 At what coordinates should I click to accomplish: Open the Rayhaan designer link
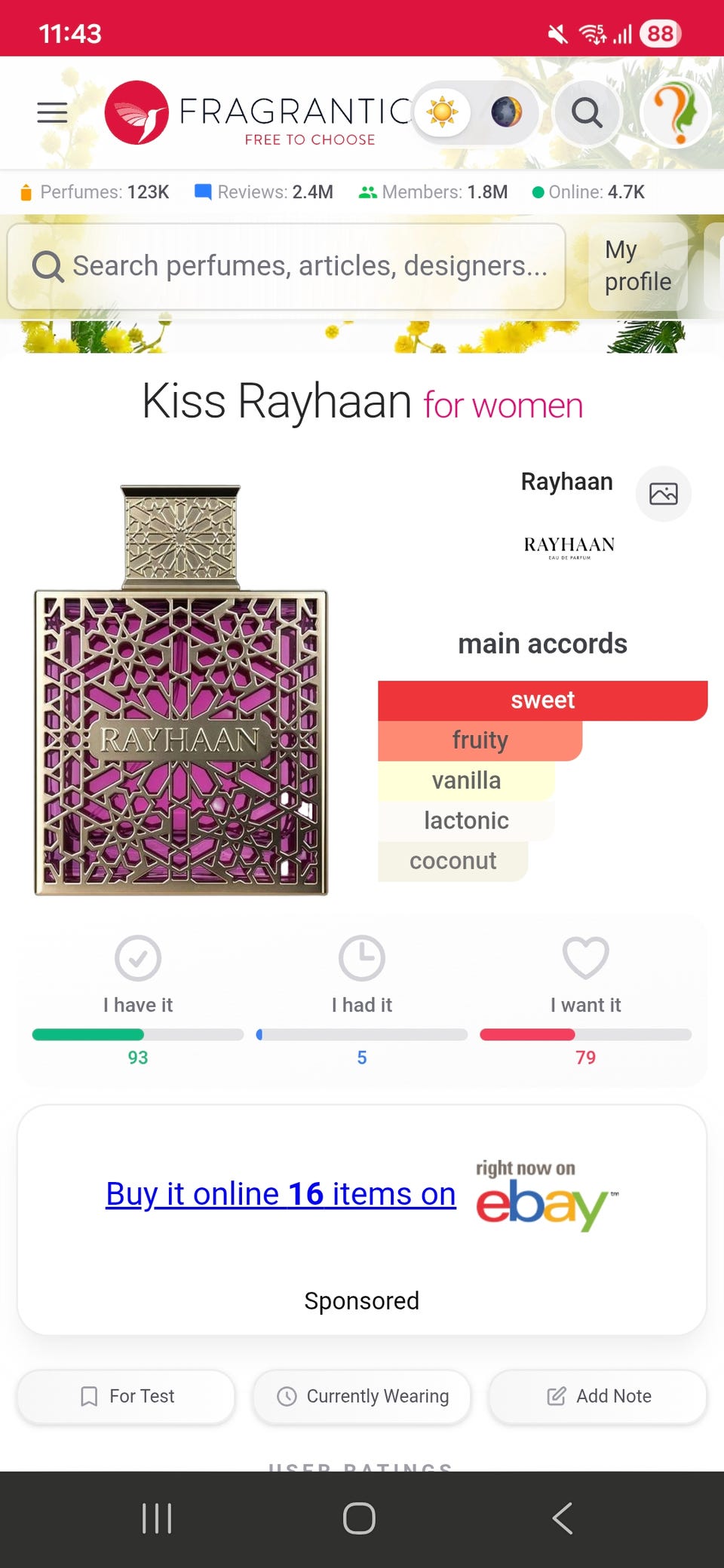click(566, 482)
